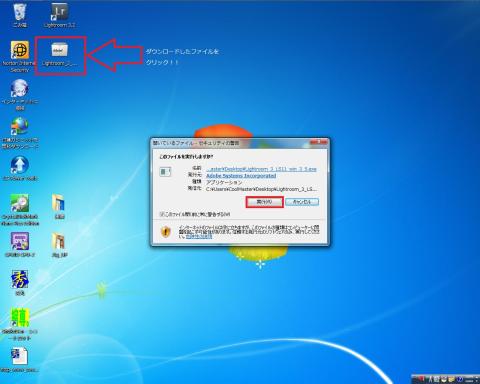Open the risk information link near the shield

199,236
